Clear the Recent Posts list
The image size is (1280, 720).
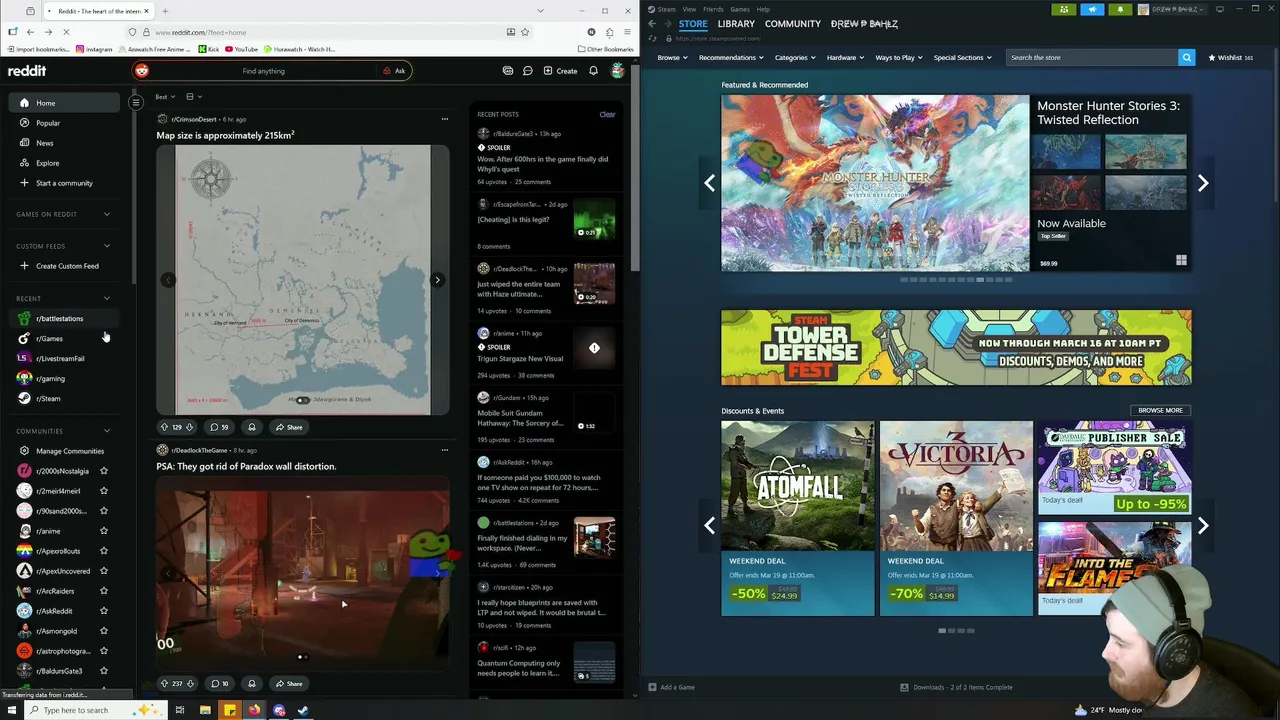607,114
